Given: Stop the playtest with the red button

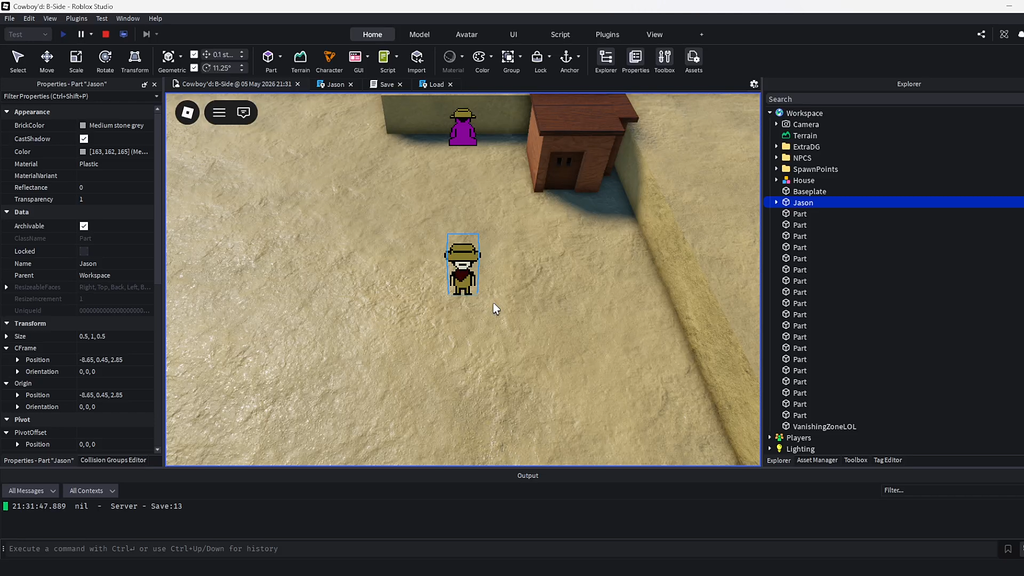Looking at the screenshot, I should click(106, 34).
